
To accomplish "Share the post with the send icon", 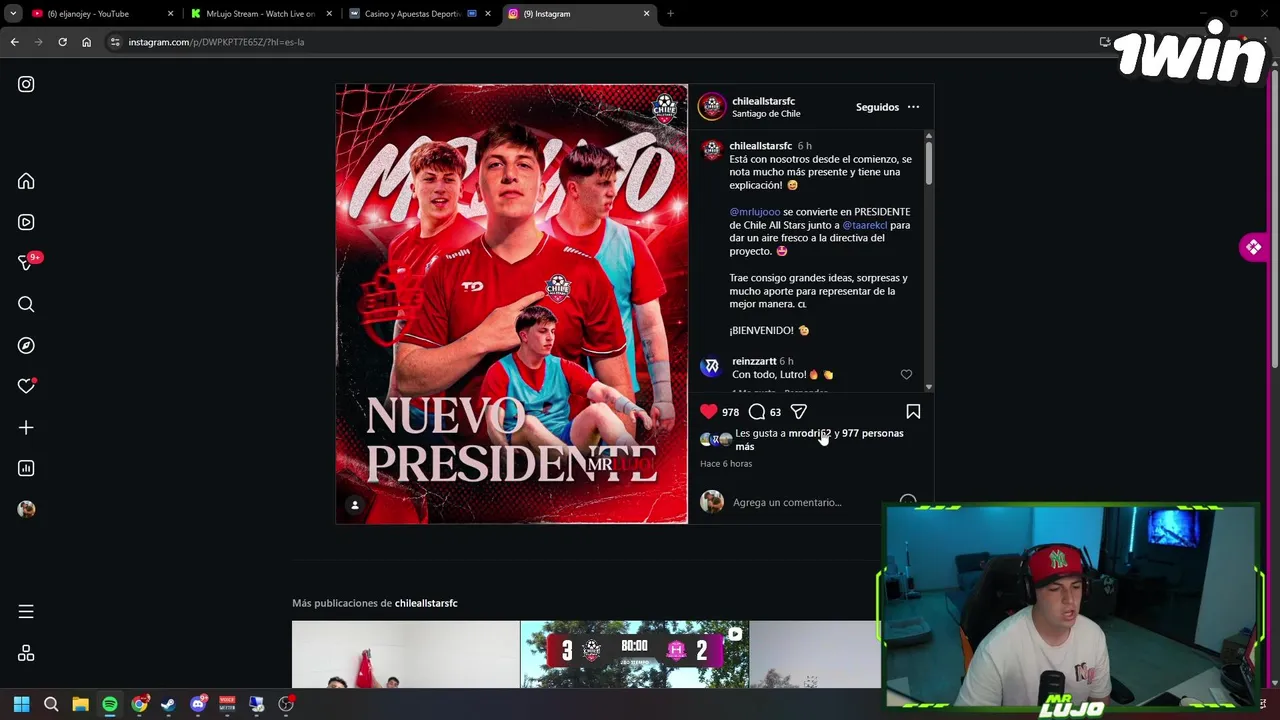I will click(798, 411).
